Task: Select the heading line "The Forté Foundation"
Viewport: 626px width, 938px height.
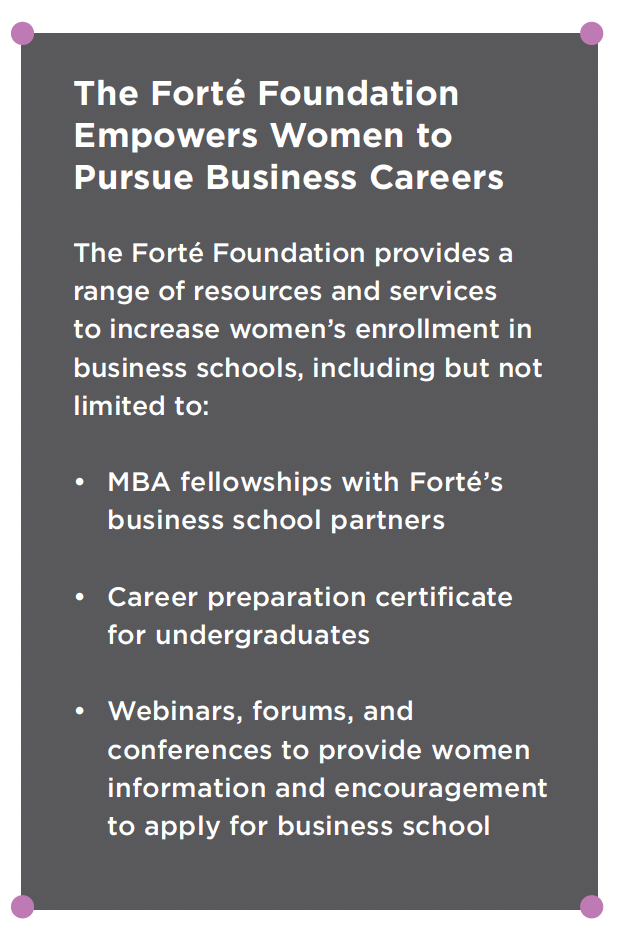Action: click(266, 93)
